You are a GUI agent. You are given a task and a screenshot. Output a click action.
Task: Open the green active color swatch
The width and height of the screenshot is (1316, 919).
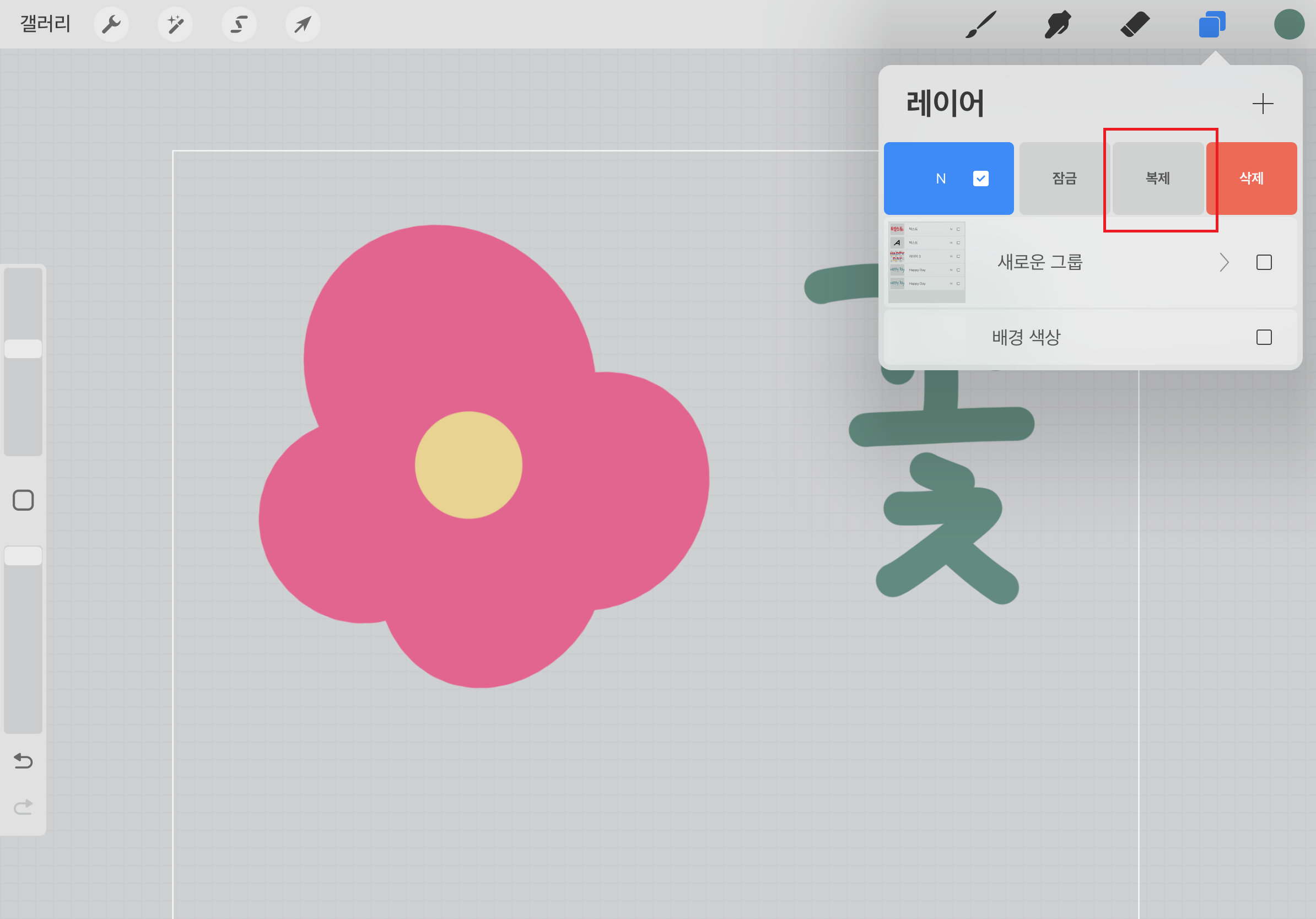coord(1289,25)
